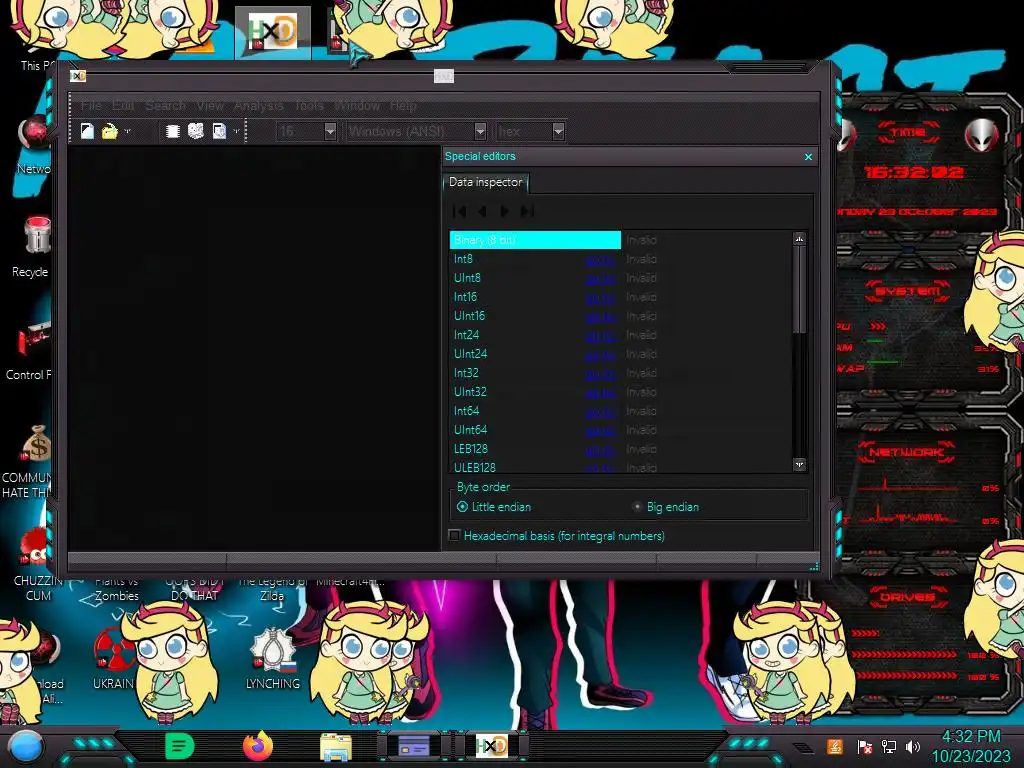Open the Search menu
The width and height of the screenshot is (1024, 768).
coord(165,105)
